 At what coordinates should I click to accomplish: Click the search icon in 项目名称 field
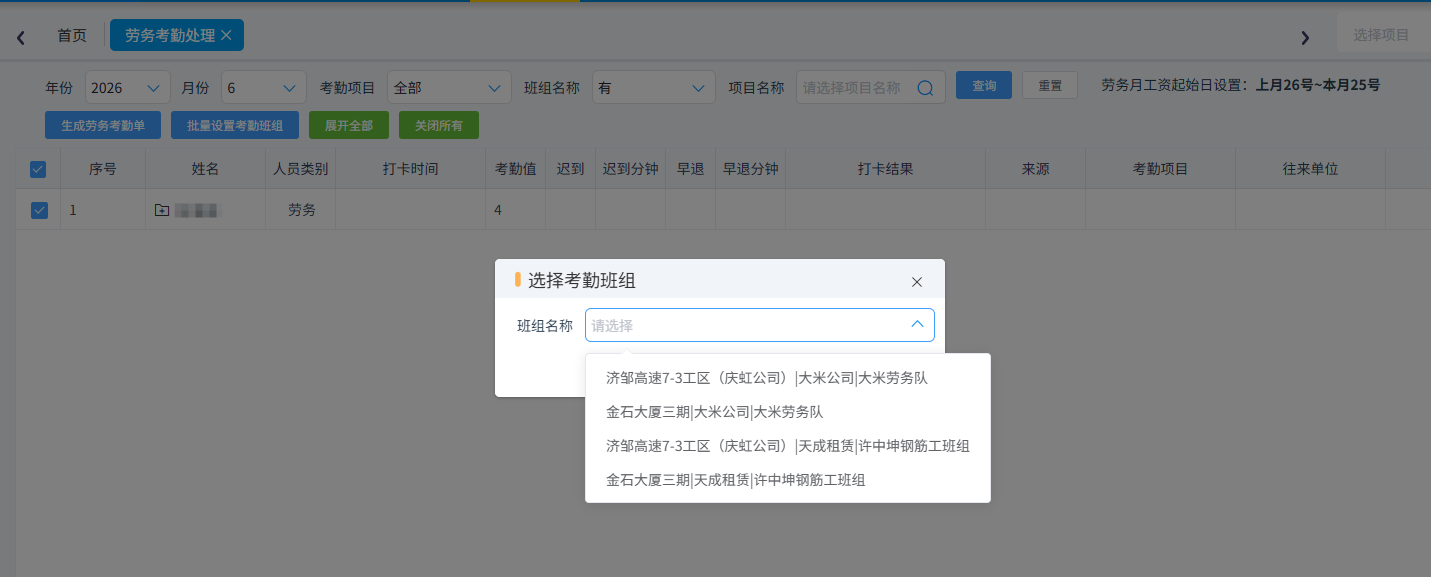tap(925, 88)
